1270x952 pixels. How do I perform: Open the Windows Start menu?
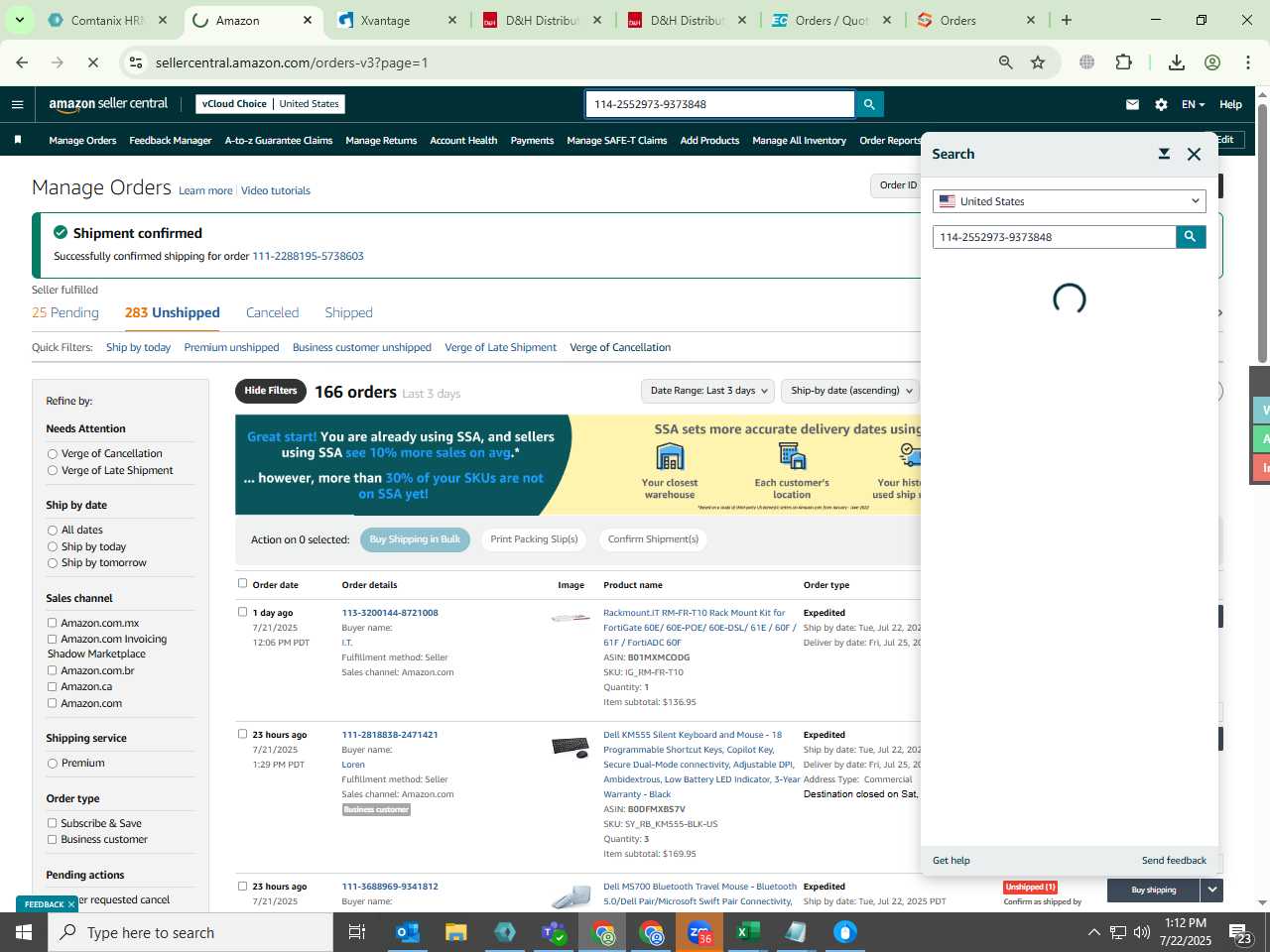pos(24,932)
